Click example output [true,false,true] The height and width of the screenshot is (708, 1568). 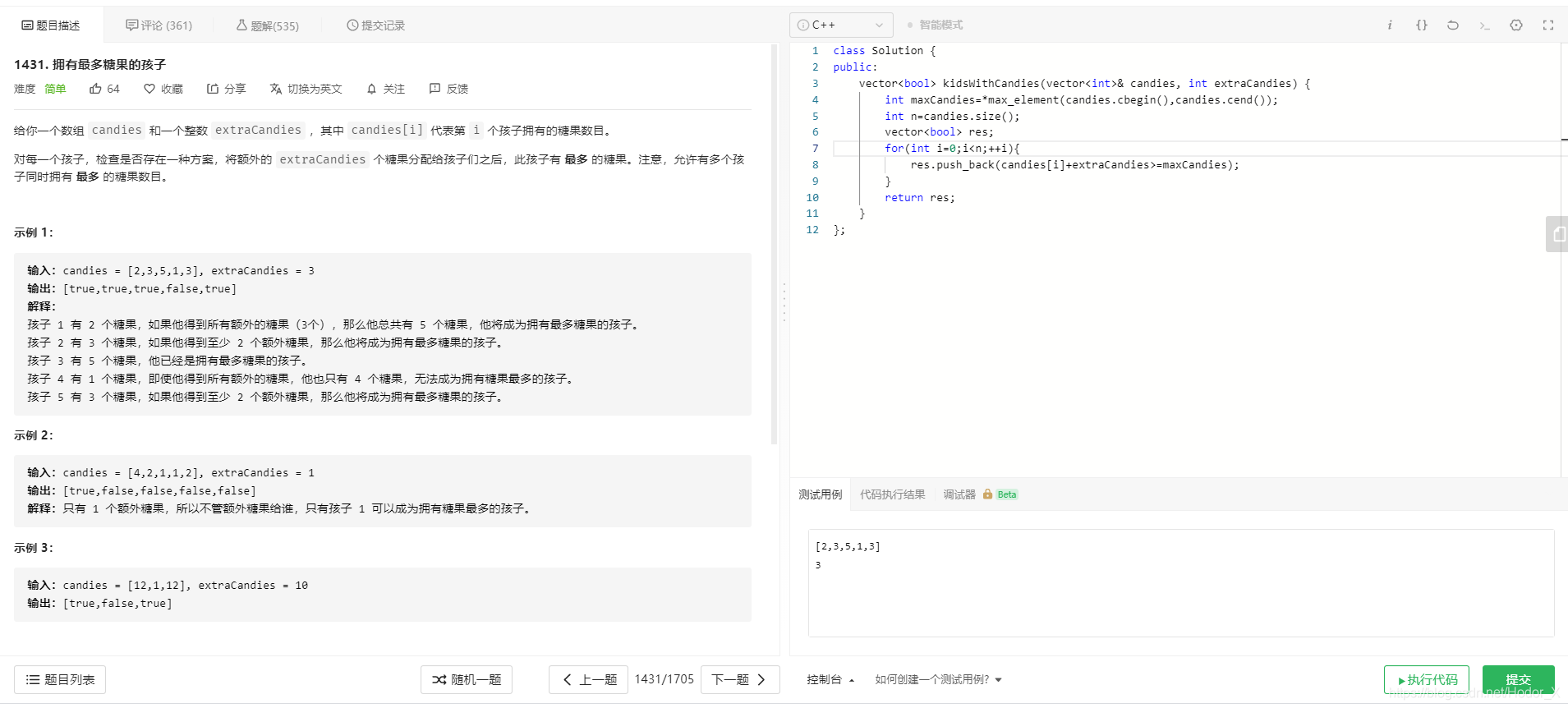pyautogui.click(x=117, y=604)
